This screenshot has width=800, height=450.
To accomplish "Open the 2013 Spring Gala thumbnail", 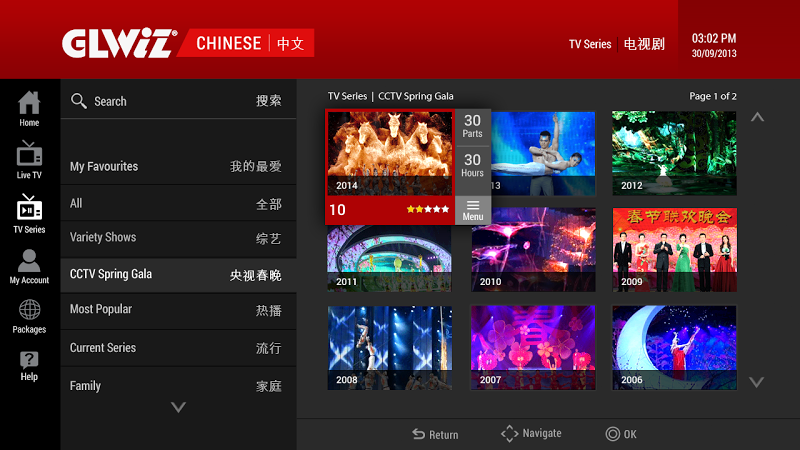I will click(543, 153).
